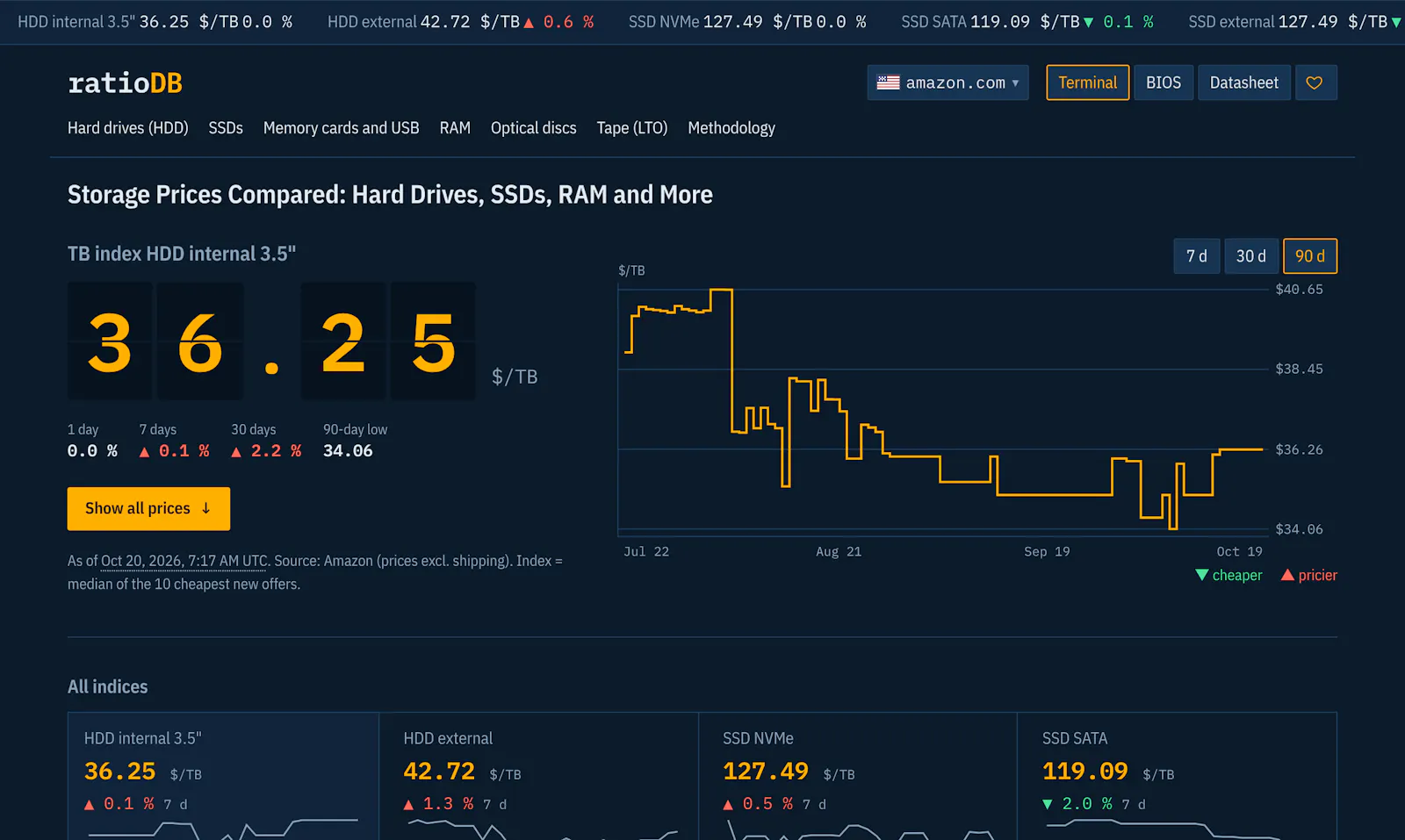Switch to the BIOS theme
This screenshot has width=1405, height=840.
coord(1163,83)
